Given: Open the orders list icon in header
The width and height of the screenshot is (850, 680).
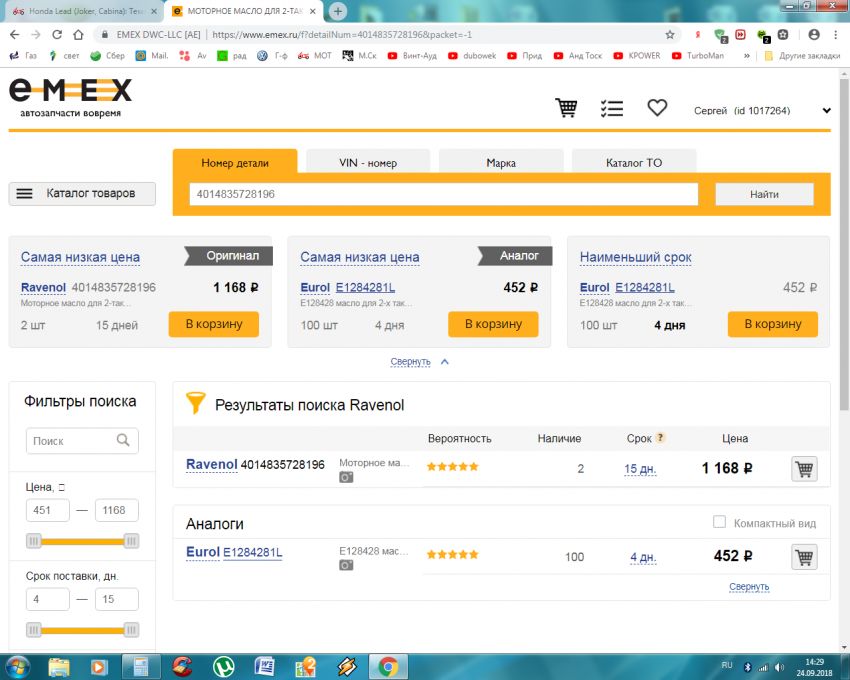Looking at the screenshot, I should tap(612, 108).
